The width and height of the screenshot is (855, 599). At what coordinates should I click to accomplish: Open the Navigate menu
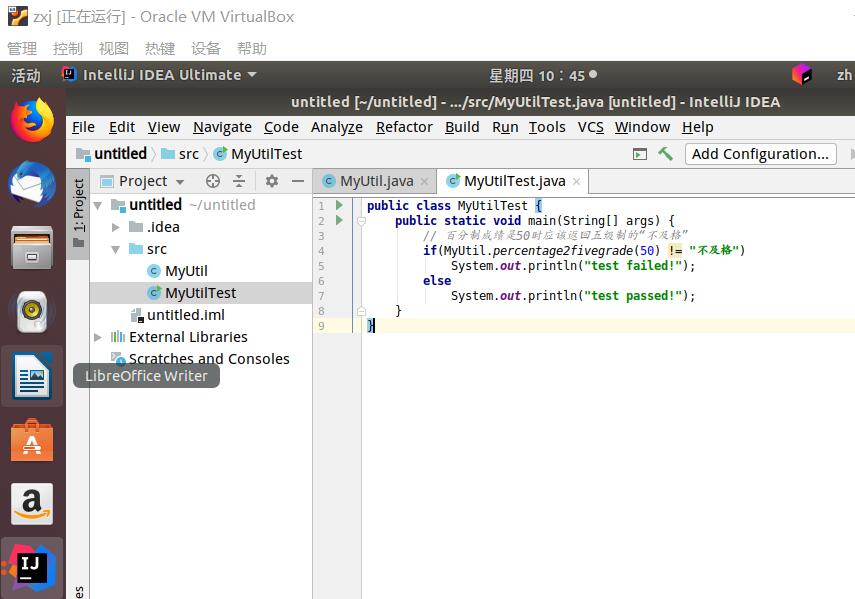coord(222,127)
